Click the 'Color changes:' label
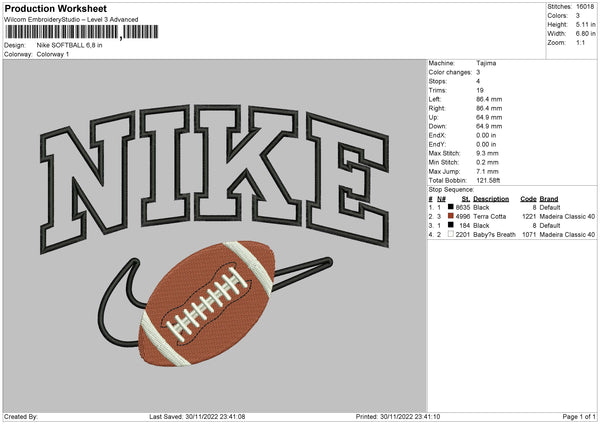This screenshot has width=600, height=424. coord(450,72)
